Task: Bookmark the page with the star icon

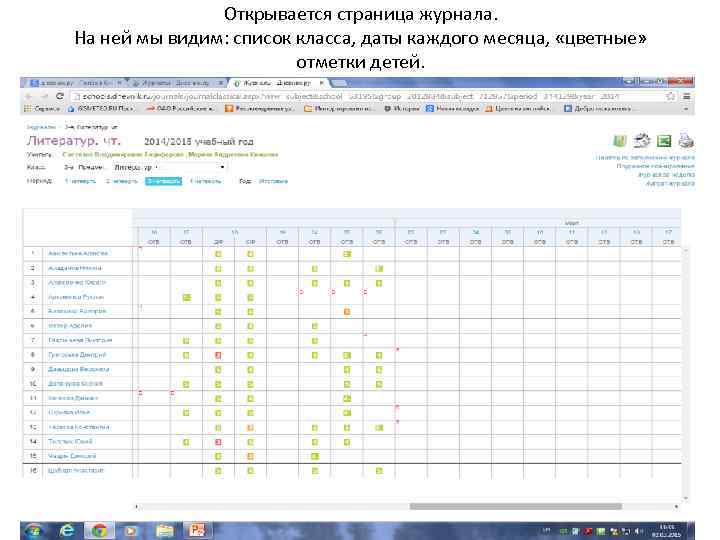Action: pos(671,96)
